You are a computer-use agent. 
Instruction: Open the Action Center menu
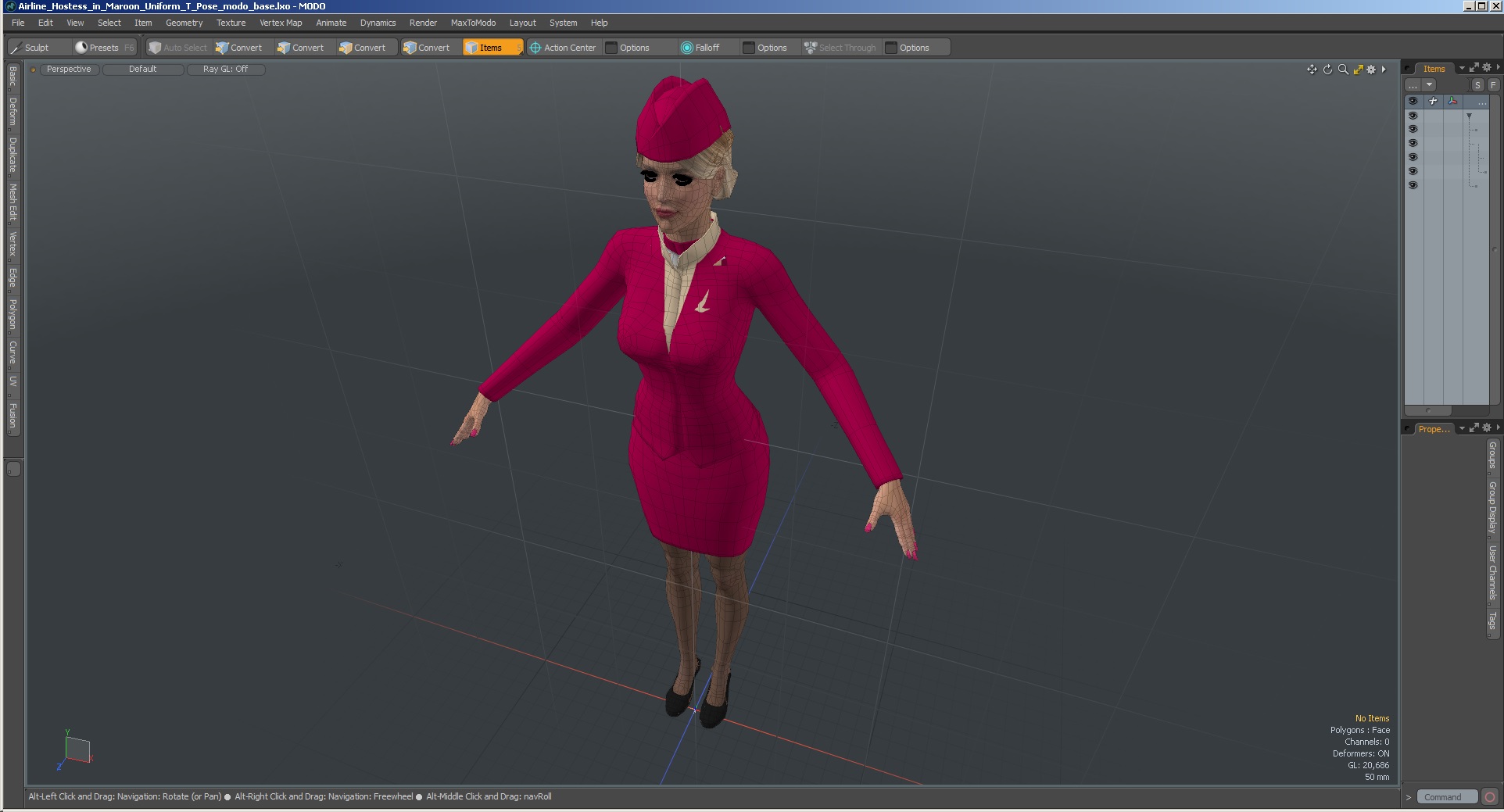click(564, 48)
